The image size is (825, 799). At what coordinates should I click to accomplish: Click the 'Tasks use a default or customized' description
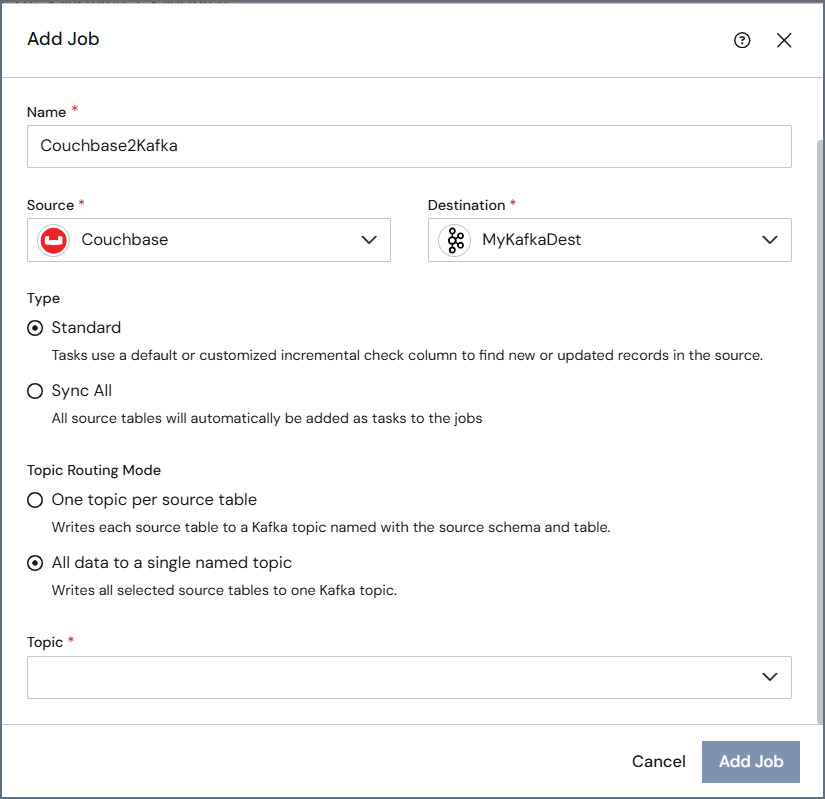(407, 356)
